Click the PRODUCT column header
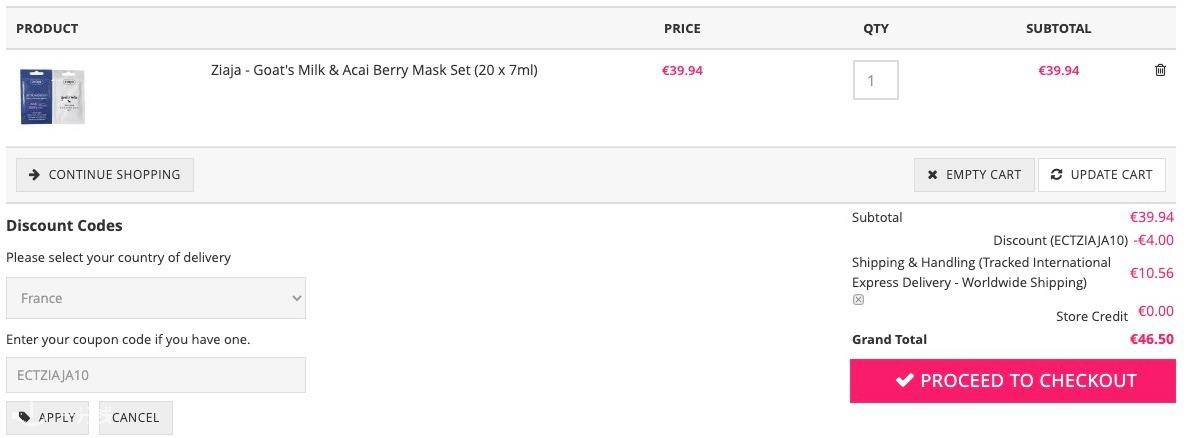This screenshot has height=438, width=1188. 47,29
